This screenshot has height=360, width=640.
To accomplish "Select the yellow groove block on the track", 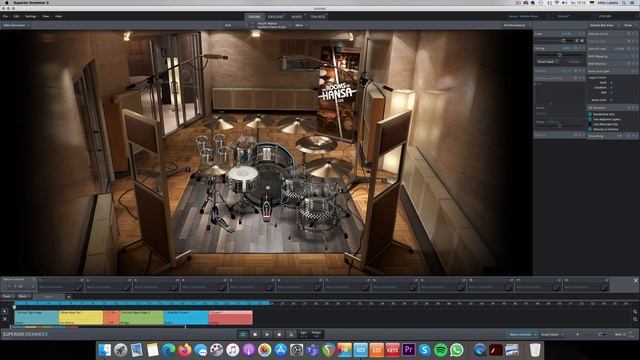I will pyautogui.click(x=81, y=318).
